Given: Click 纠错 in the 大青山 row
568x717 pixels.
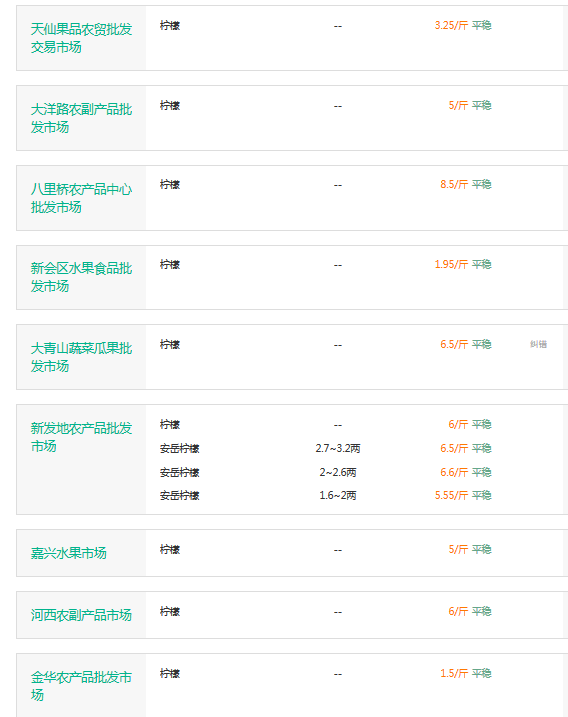Looking at the screenshot, I should pos(538,344).
